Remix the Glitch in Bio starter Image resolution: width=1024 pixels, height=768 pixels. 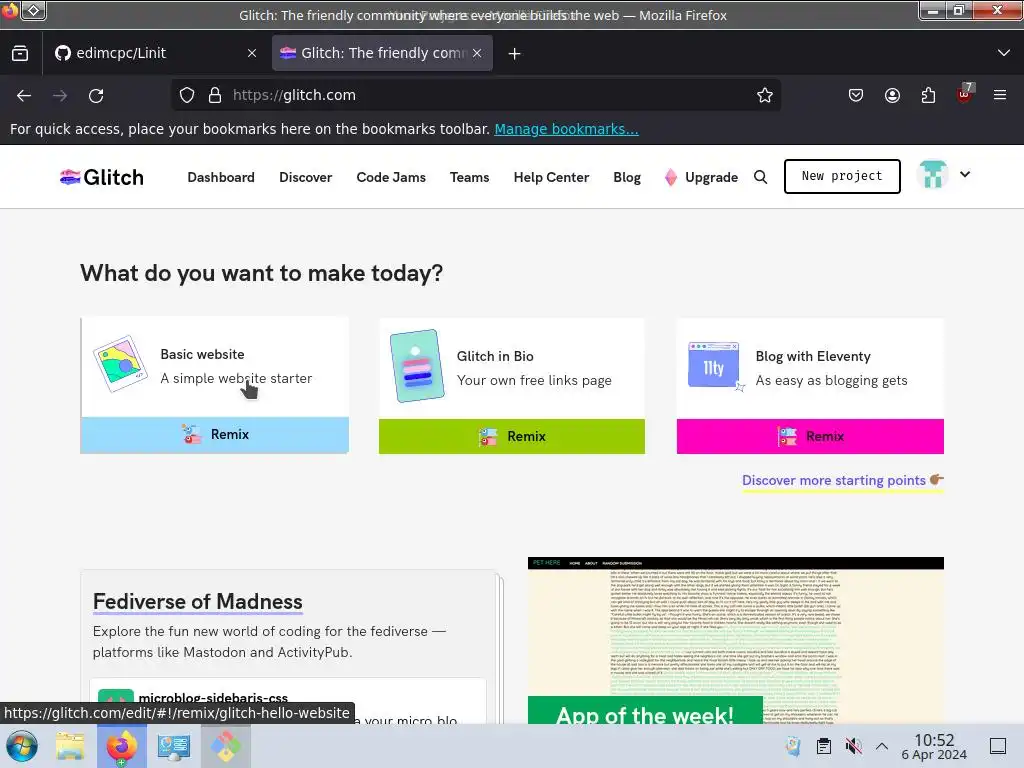(512, 436)
